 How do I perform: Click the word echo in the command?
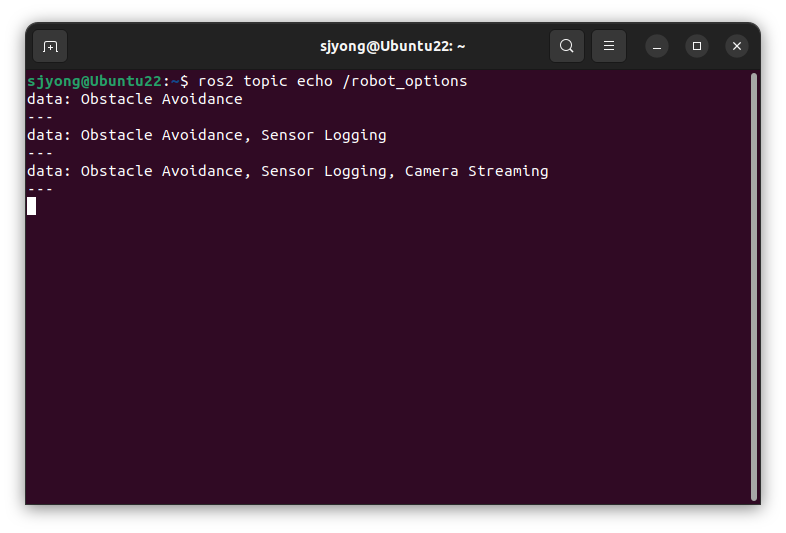click(x=315, y=81)
